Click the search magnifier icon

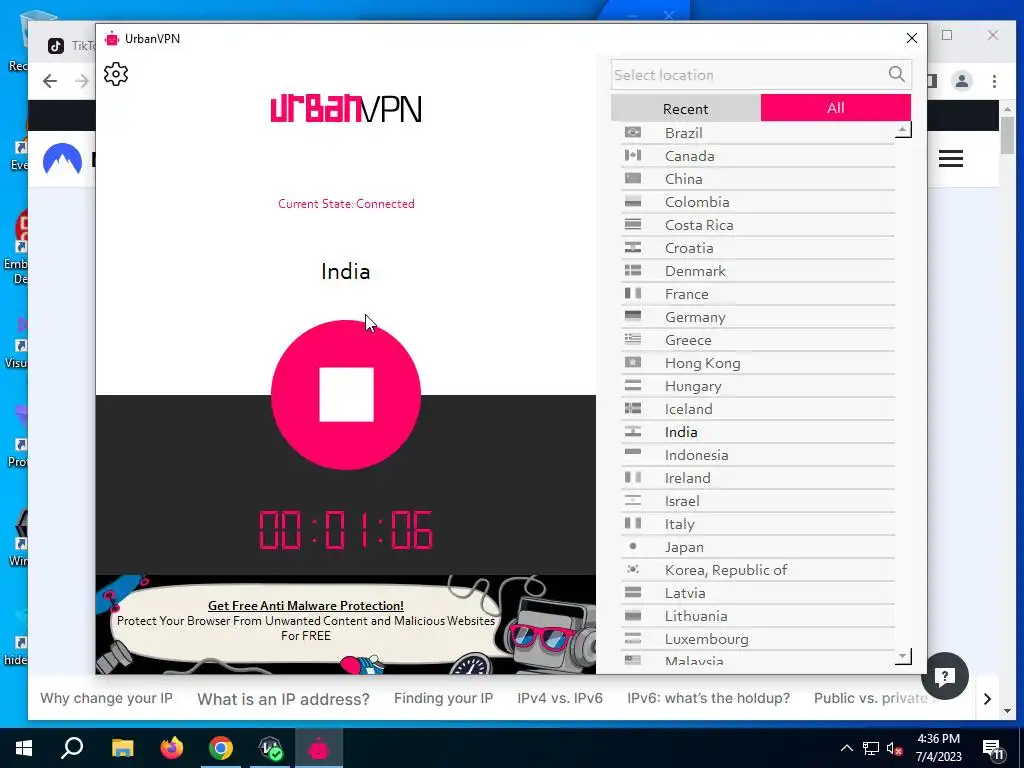coord(897,74)
